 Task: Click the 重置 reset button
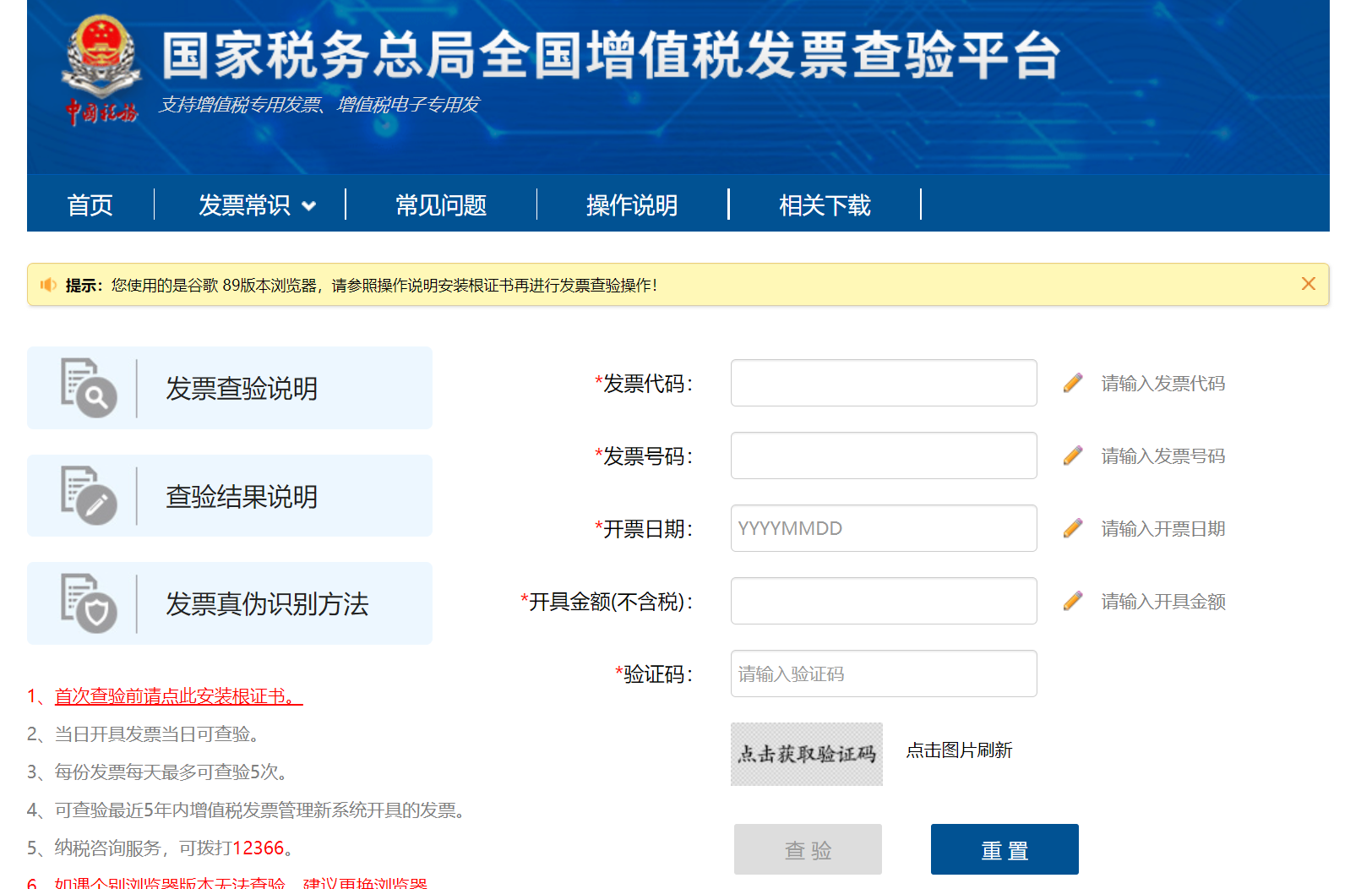(1004, 849)
